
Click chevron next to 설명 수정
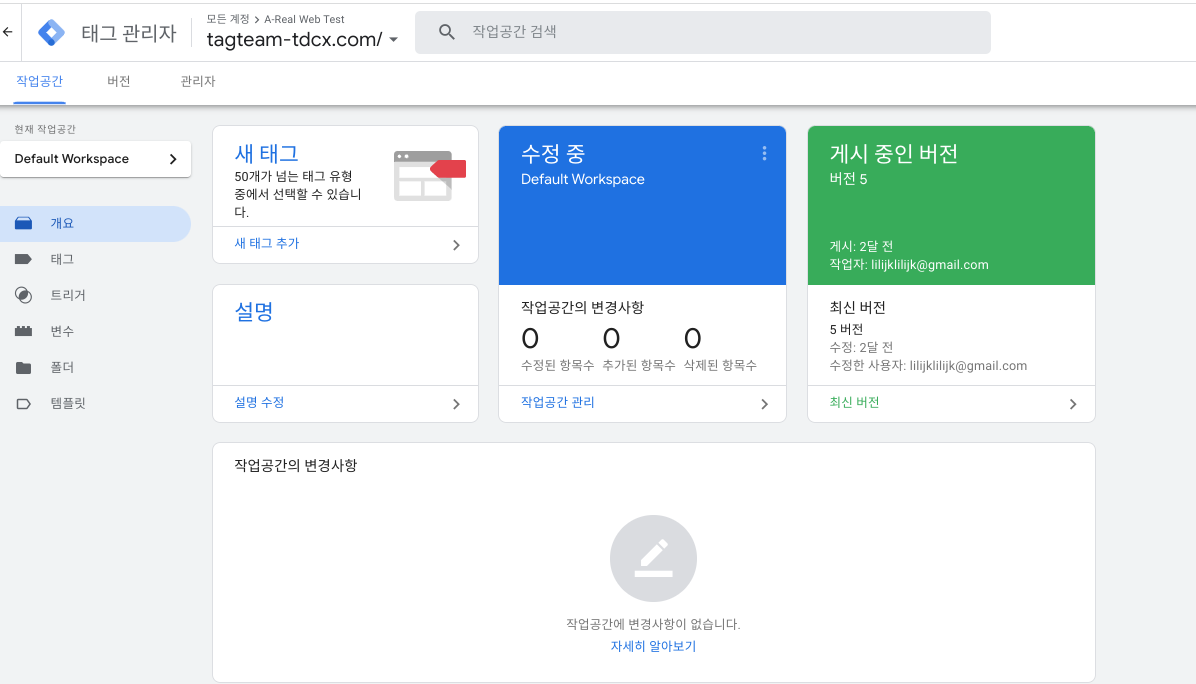(456, 404)
